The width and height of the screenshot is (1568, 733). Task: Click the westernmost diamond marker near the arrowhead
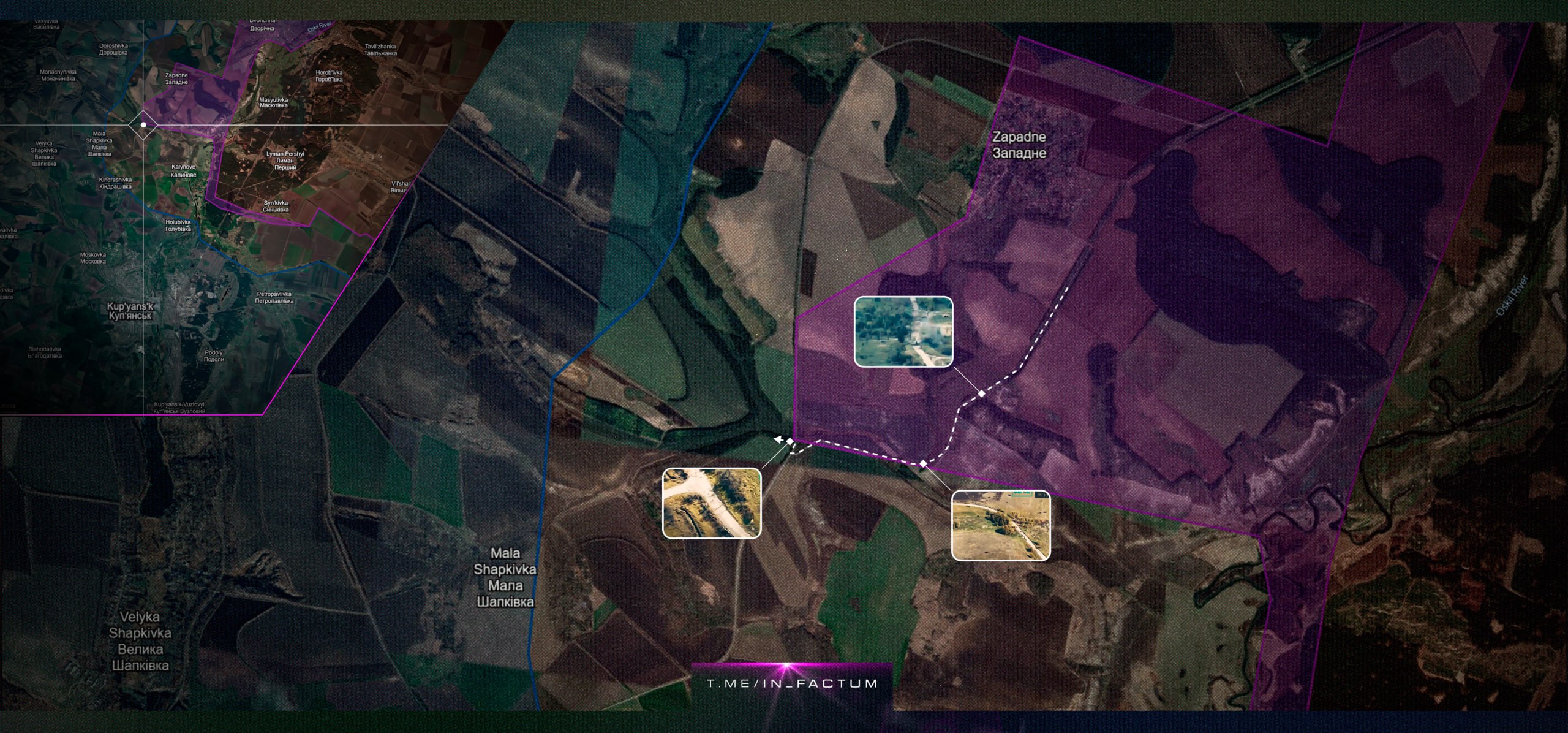790,441
